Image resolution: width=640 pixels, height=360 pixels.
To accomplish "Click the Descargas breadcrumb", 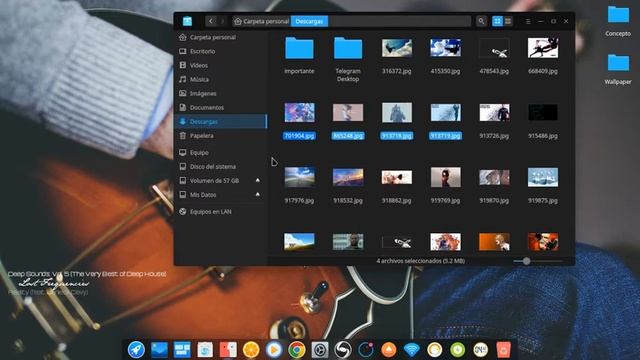I will (x=309, y=21).
